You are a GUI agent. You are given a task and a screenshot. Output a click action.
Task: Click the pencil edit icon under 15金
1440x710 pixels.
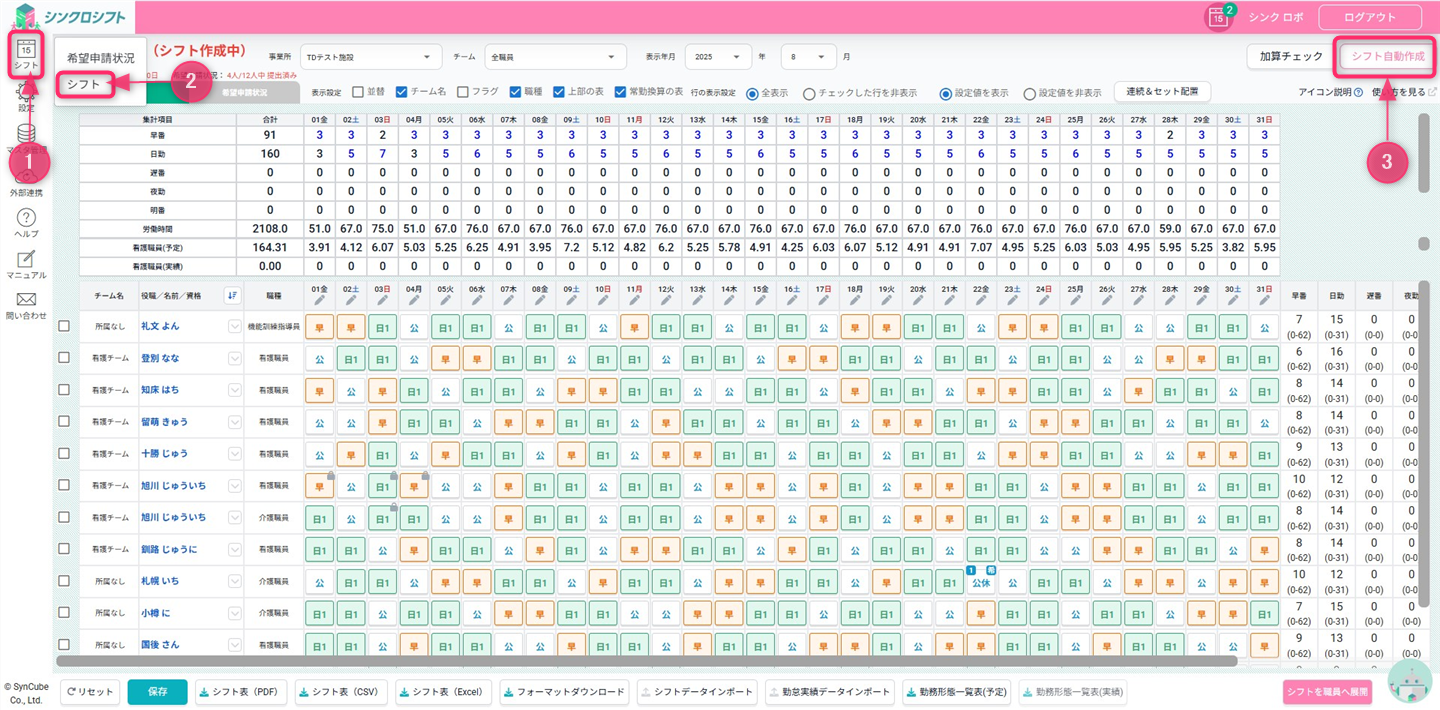[760, 300]
